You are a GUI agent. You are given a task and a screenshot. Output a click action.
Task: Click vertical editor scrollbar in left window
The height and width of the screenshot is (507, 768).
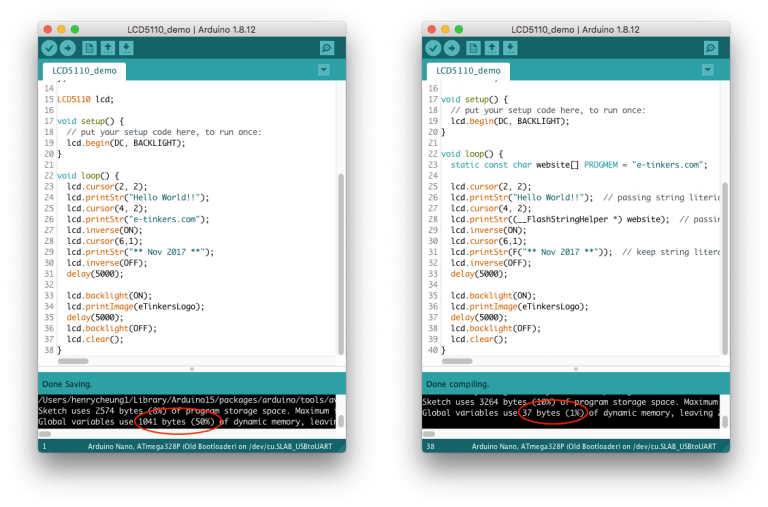[x=341, y=265]
